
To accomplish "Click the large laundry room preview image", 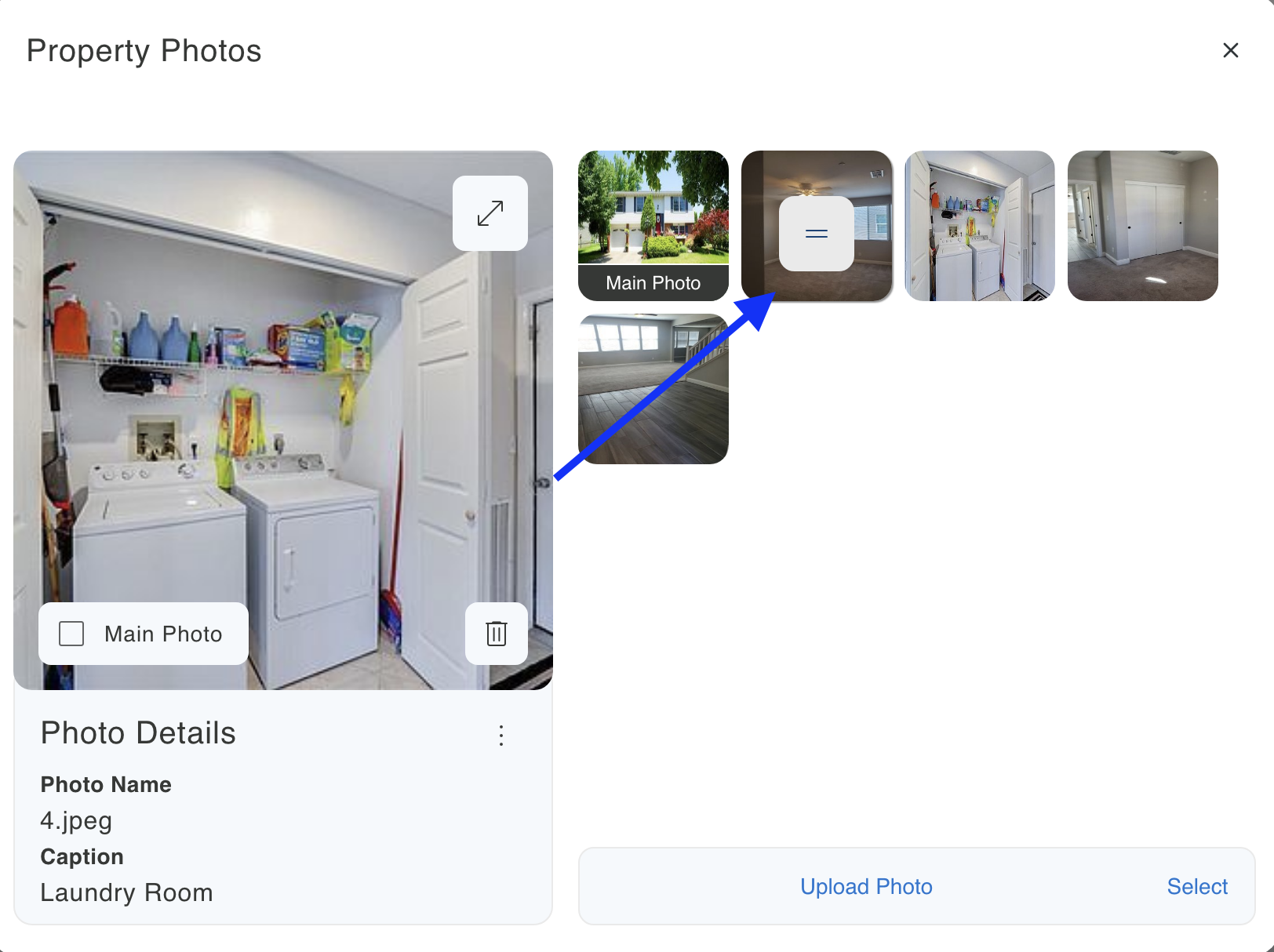I will pyautogui.click(x=283, y=420).
